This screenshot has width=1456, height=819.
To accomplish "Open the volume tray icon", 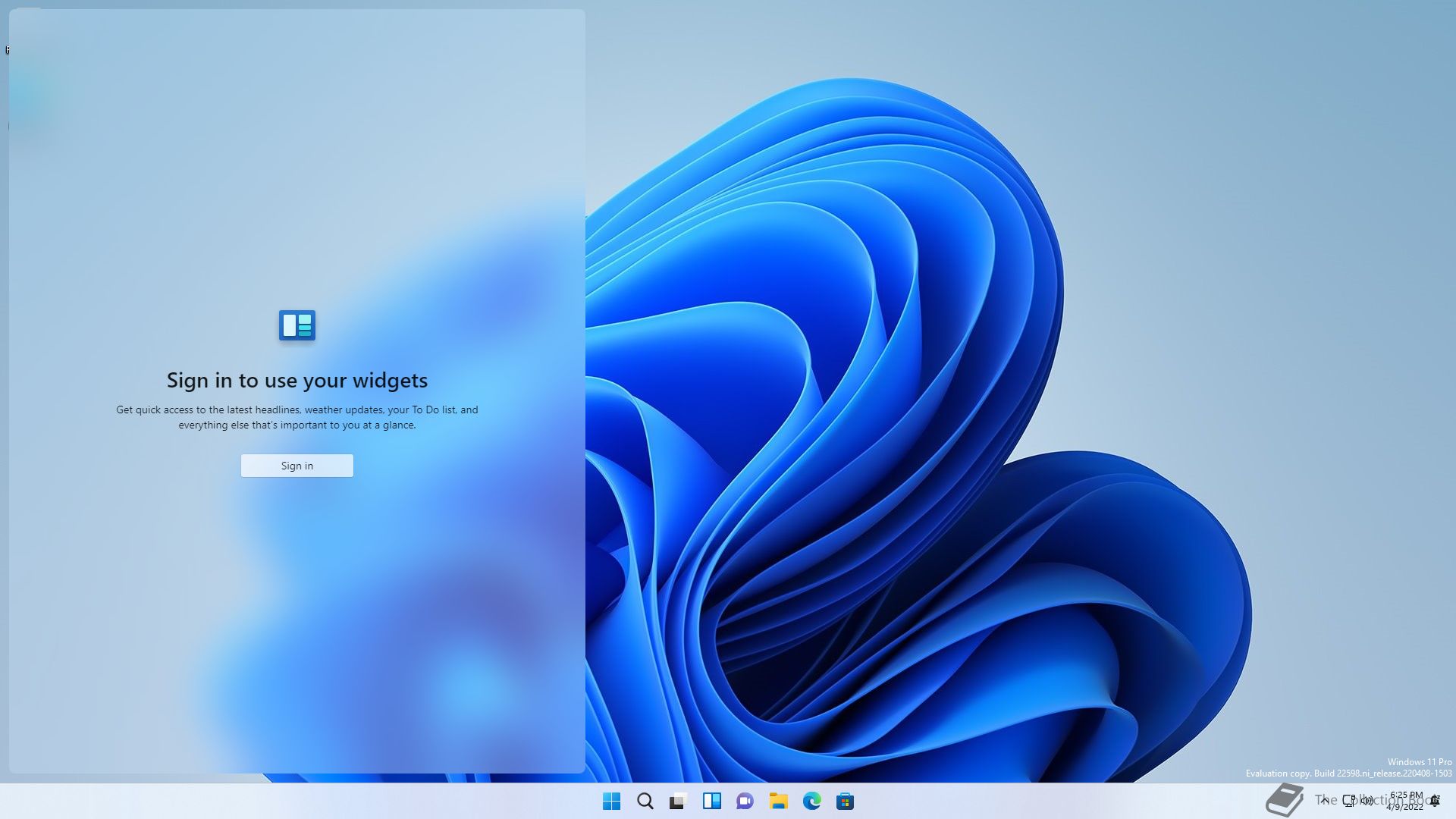I will coord(1367,800).
